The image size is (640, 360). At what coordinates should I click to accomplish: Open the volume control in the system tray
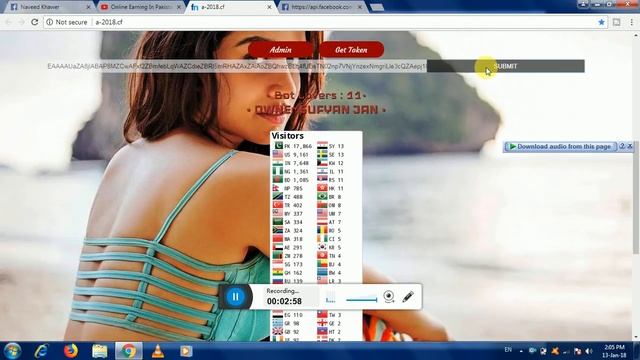[589, 351]
